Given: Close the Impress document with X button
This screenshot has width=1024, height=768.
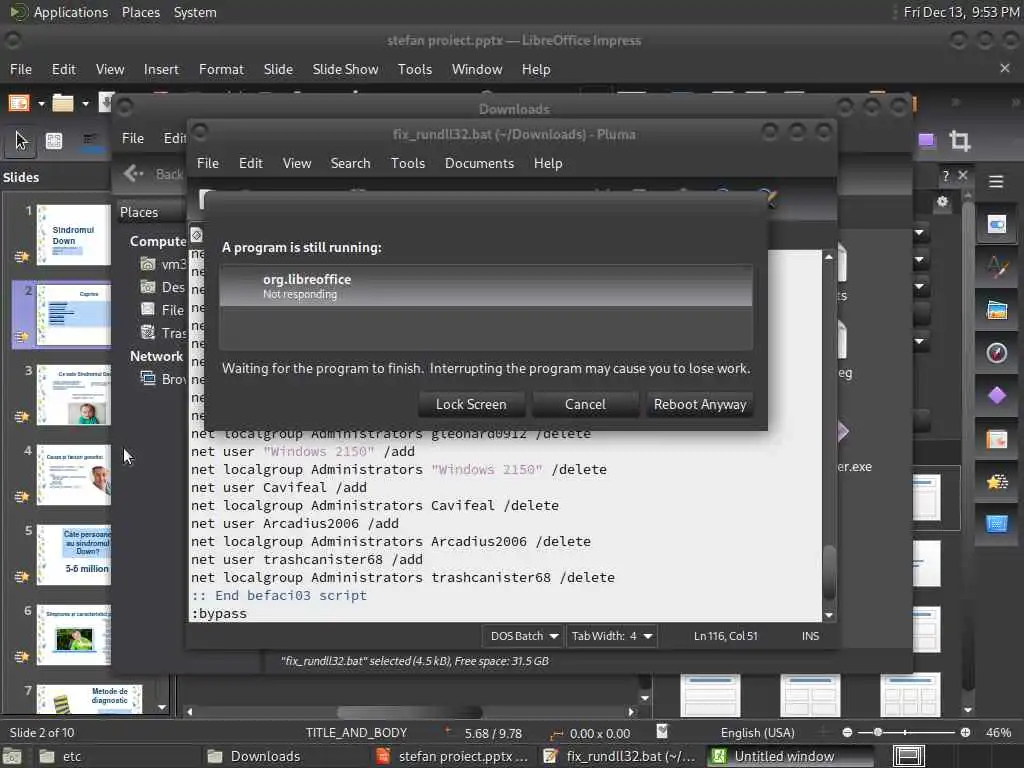Looking at the screenshot, I should (1004, 68).
